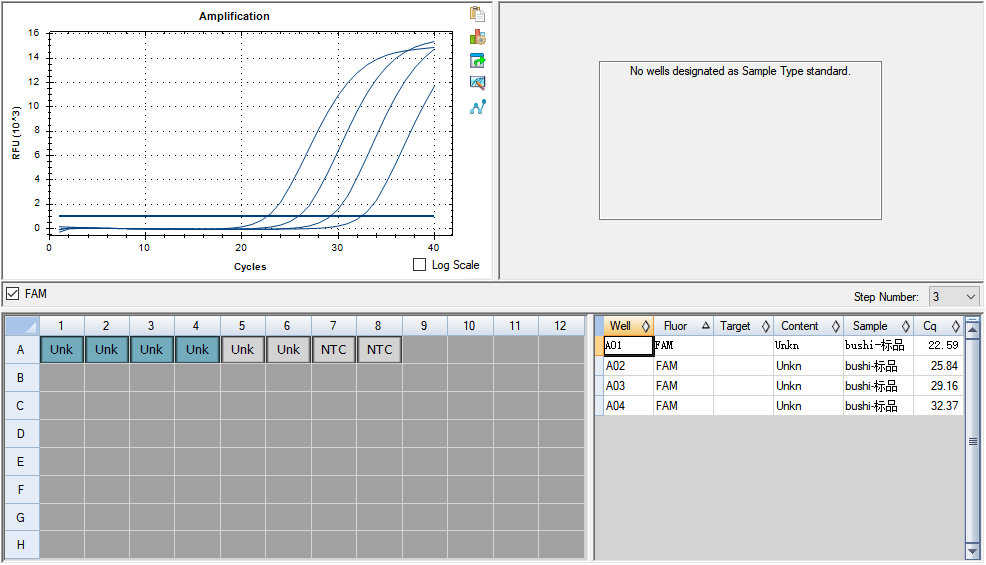Click the A02 row in results table
Viewport: 986px width, 565px height.
coord(779,366)
